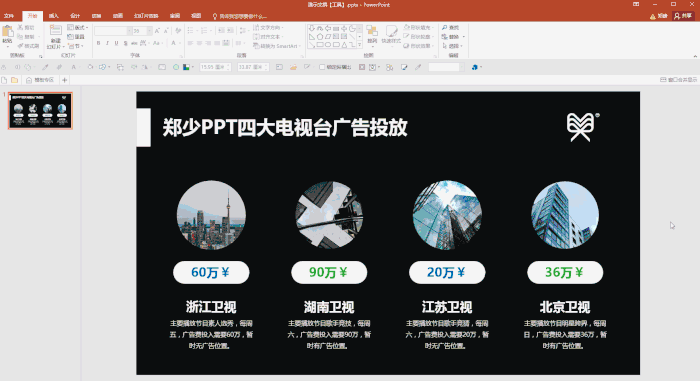
Task: Click the bullets list icon
Action: 192,30
